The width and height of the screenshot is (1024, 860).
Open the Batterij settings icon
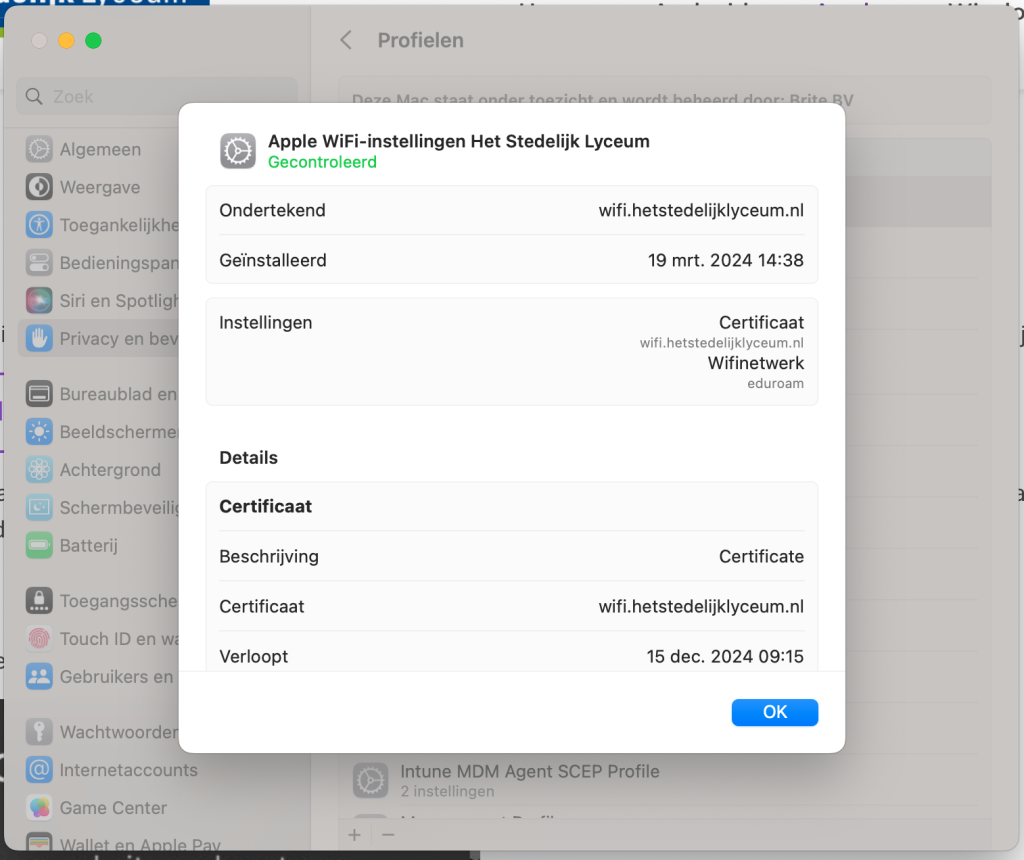point(39,546)
